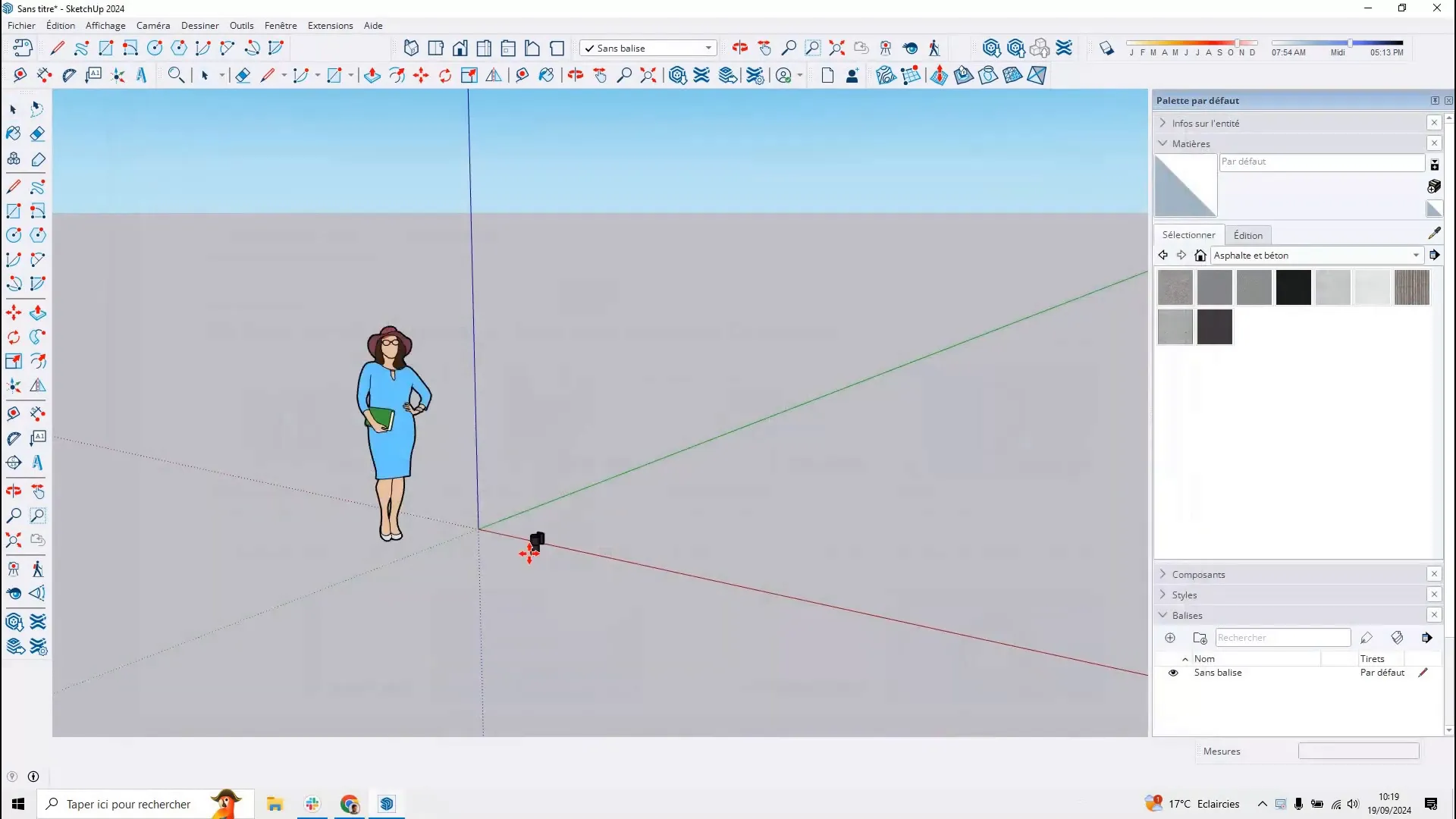Add a new tag with plus icon
Image resolution: width=1456 pixels, height=819 pixels.
[x=1170, y=638]
